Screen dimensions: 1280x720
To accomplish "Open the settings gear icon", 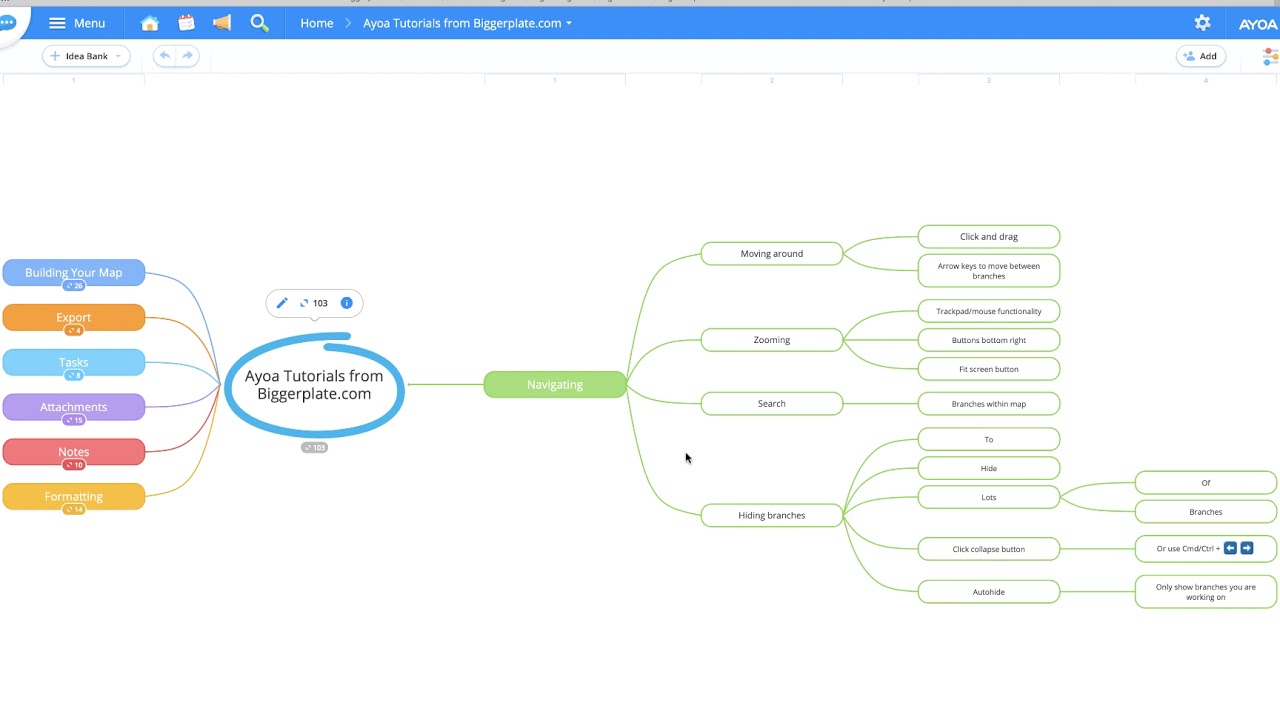I will click(x=1202, y=23).
